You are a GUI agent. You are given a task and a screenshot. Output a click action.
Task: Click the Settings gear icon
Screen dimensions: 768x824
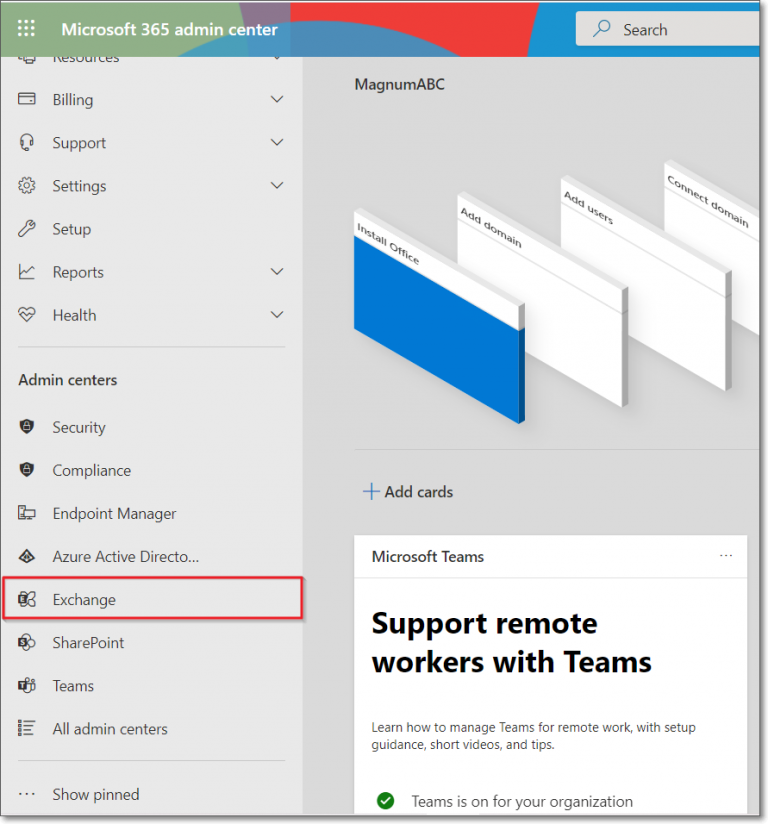pos(27,186)
